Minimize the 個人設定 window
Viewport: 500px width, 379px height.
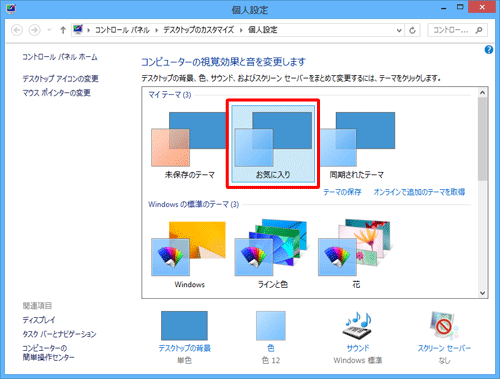(444, 8)
